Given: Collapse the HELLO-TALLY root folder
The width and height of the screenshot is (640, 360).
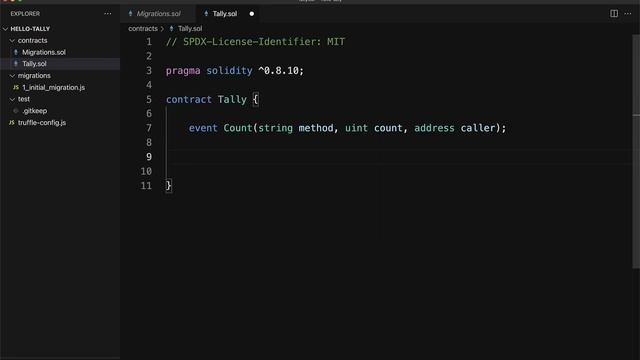Looking at the screenshot, I should click(5, 29).
